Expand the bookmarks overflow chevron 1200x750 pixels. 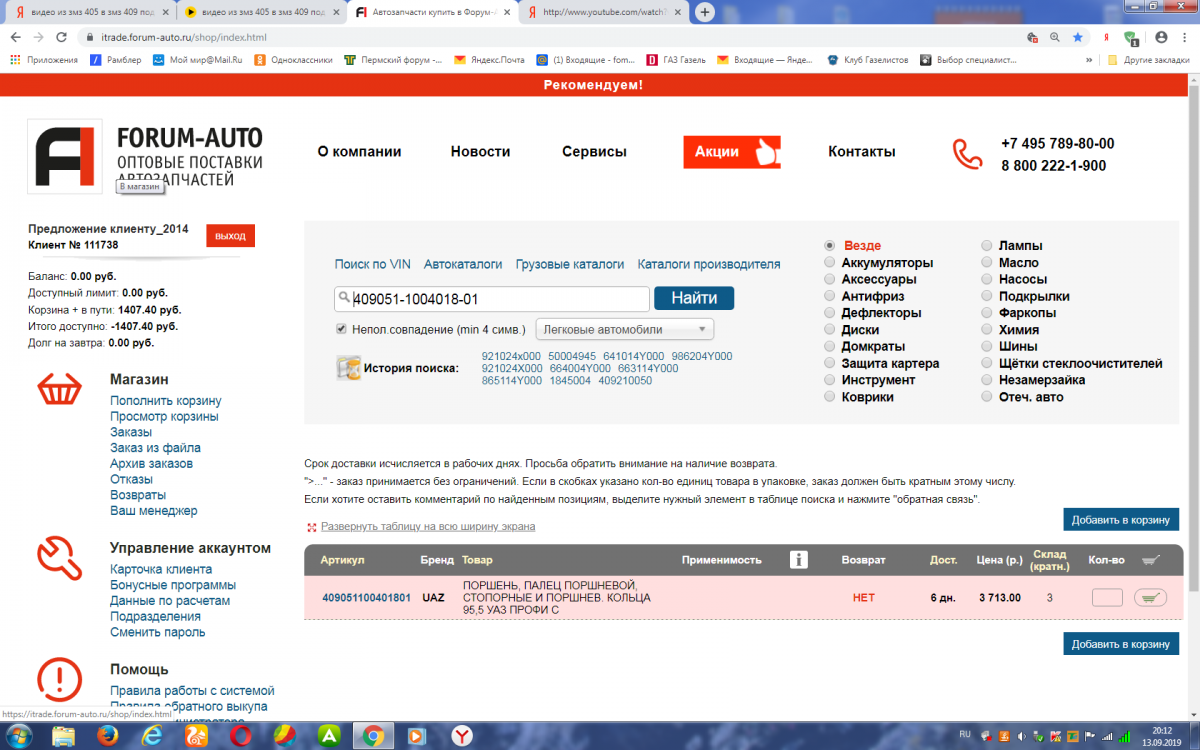click(x=1089, y=60)
